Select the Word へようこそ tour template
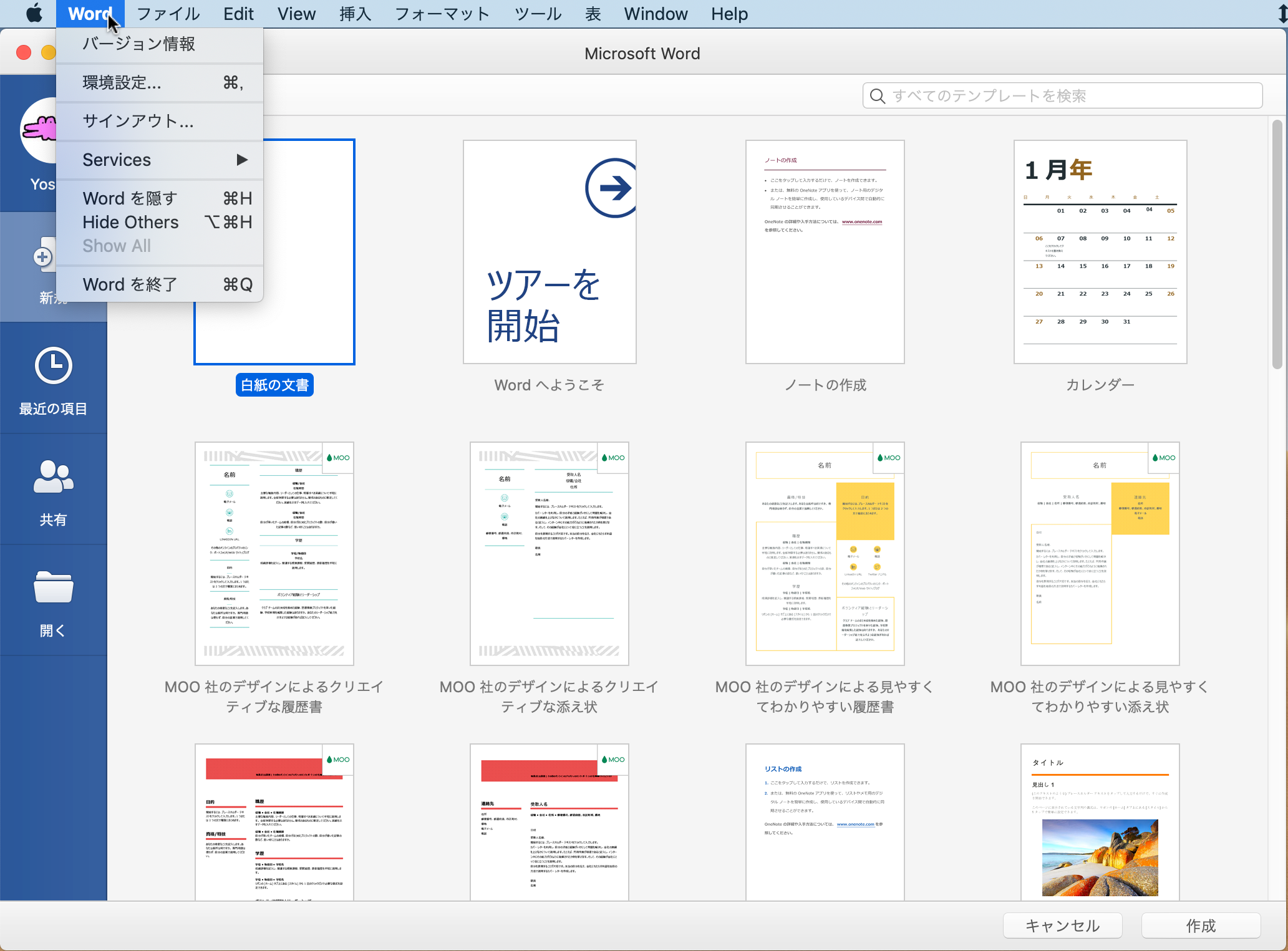 coord(550,252)
